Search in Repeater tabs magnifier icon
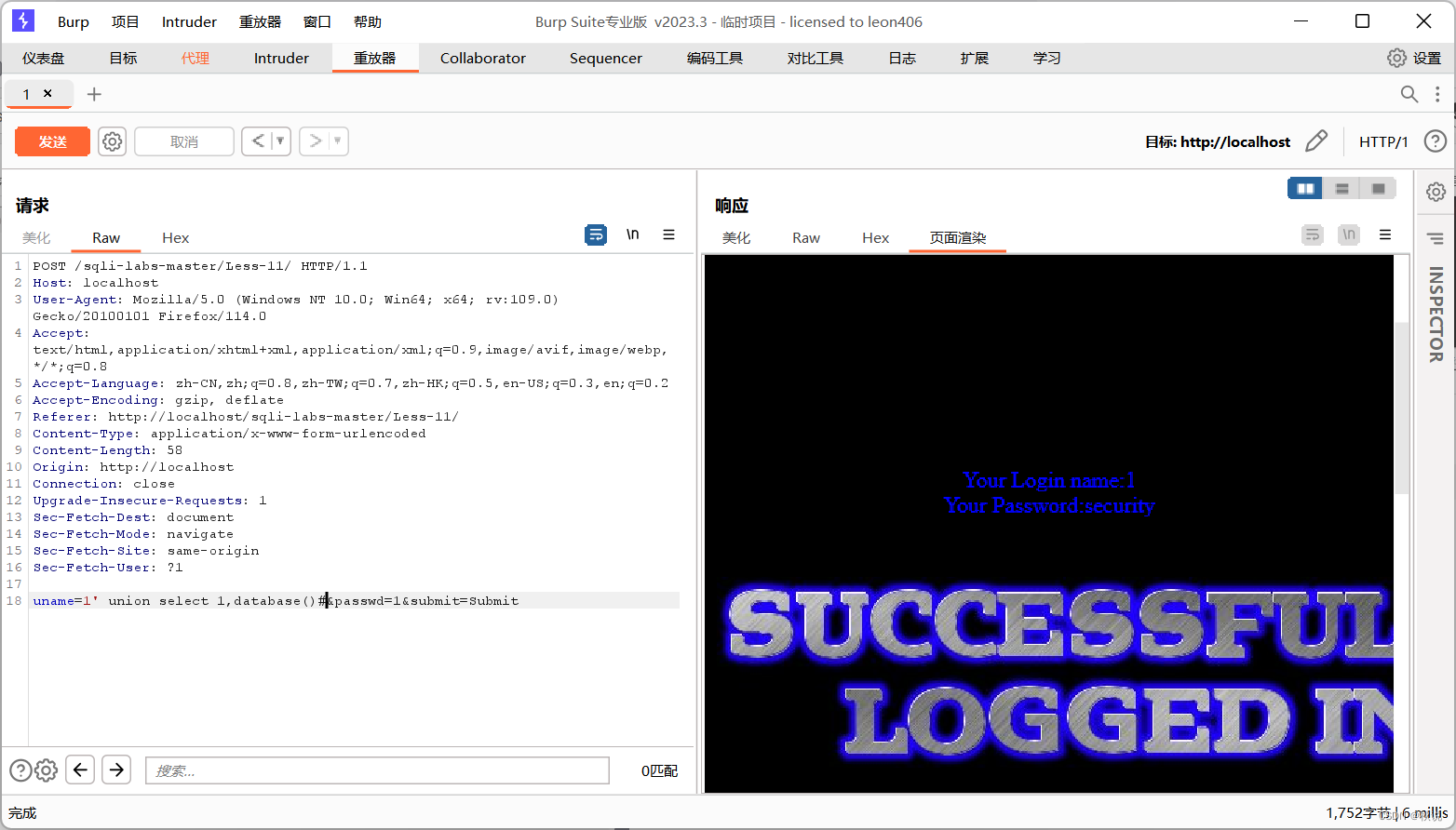Viewport: 1456px width, 830px height. pyautogui.click(x=1409, y=94)
